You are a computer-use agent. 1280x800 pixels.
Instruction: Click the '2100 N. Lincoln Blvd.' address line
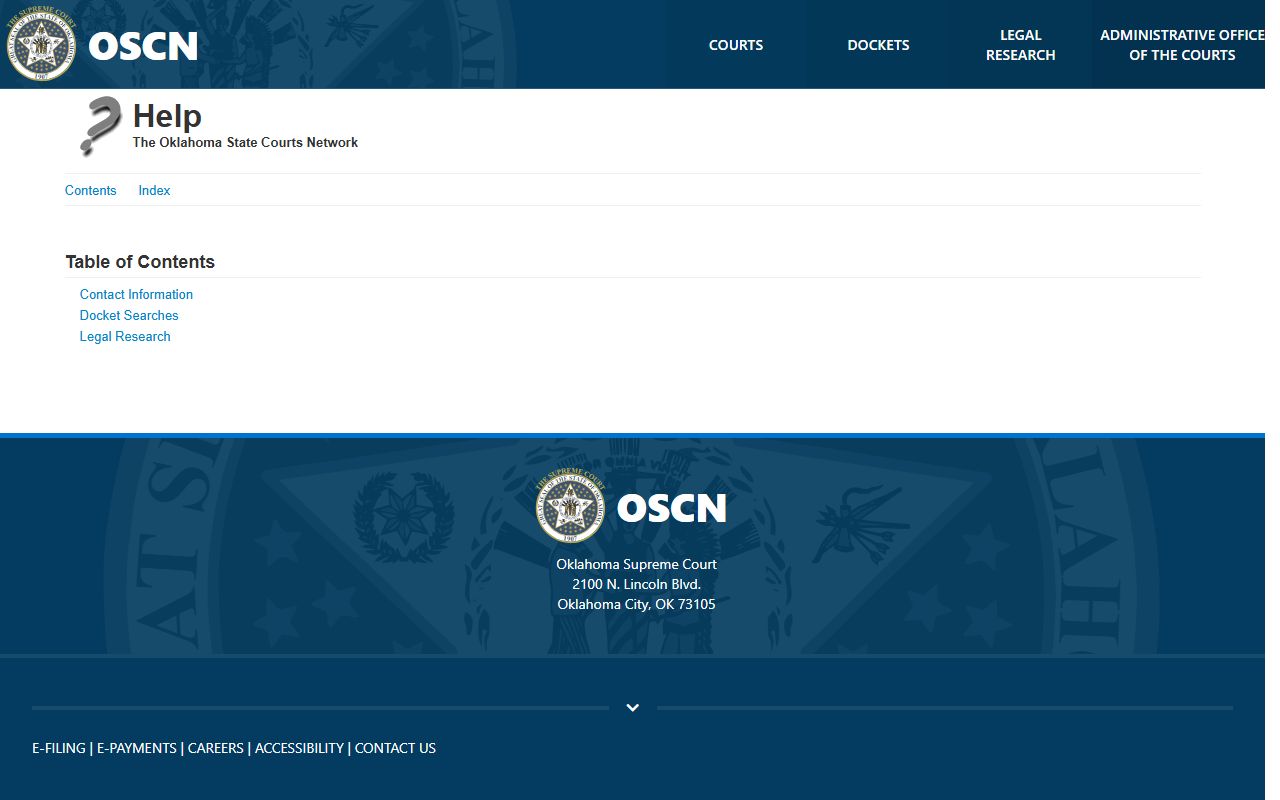point(636,584)
